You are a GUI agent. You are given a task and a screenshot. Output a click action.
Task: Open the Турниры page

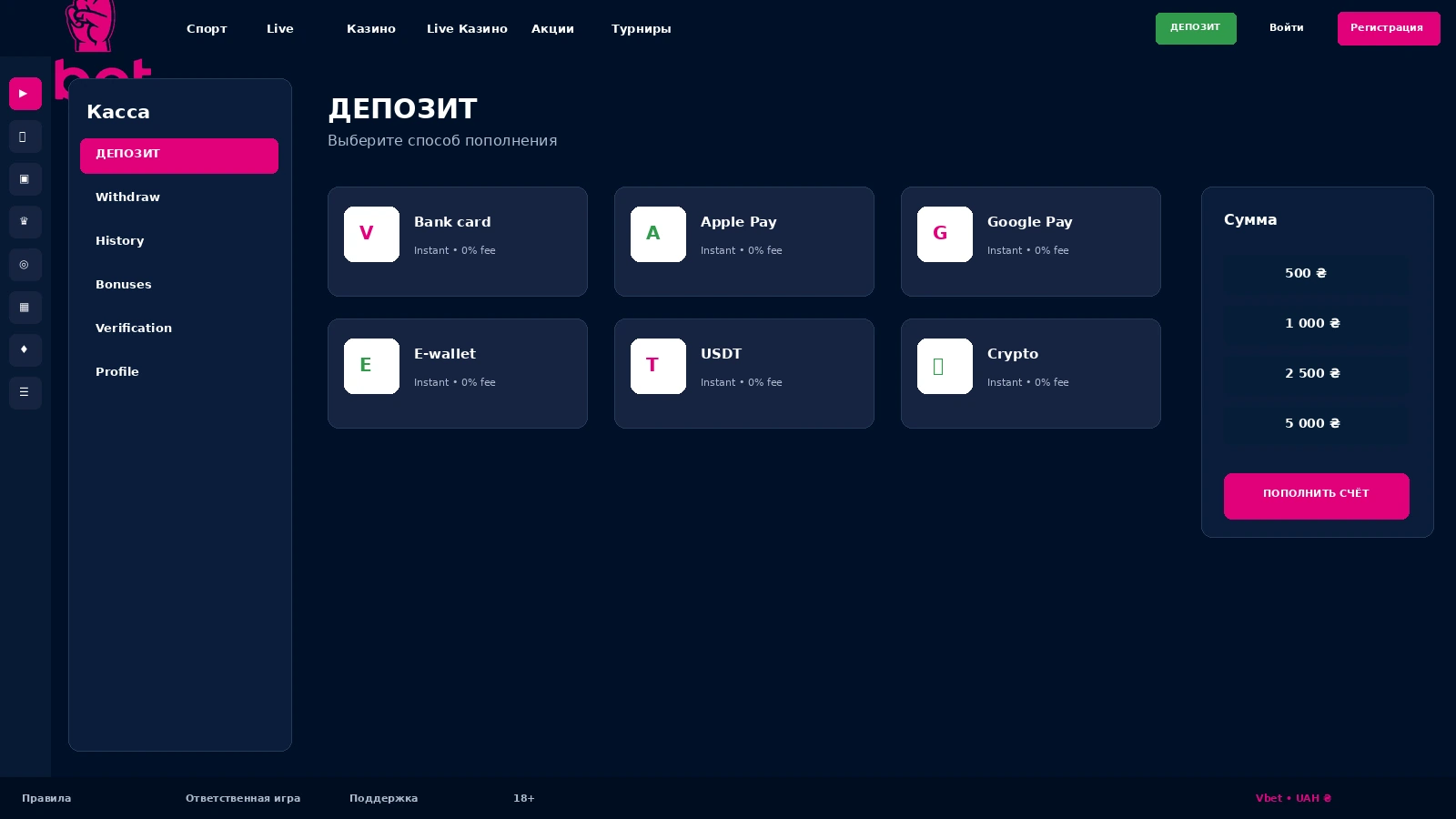(642, 29)
